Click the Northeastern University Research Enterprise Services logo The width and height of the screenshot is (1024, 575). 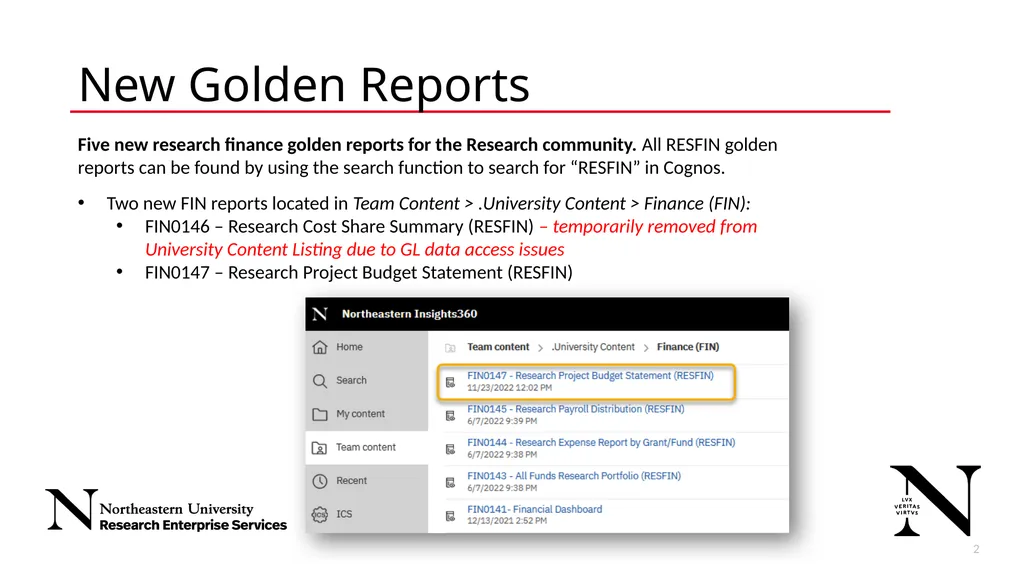point(166,510)
